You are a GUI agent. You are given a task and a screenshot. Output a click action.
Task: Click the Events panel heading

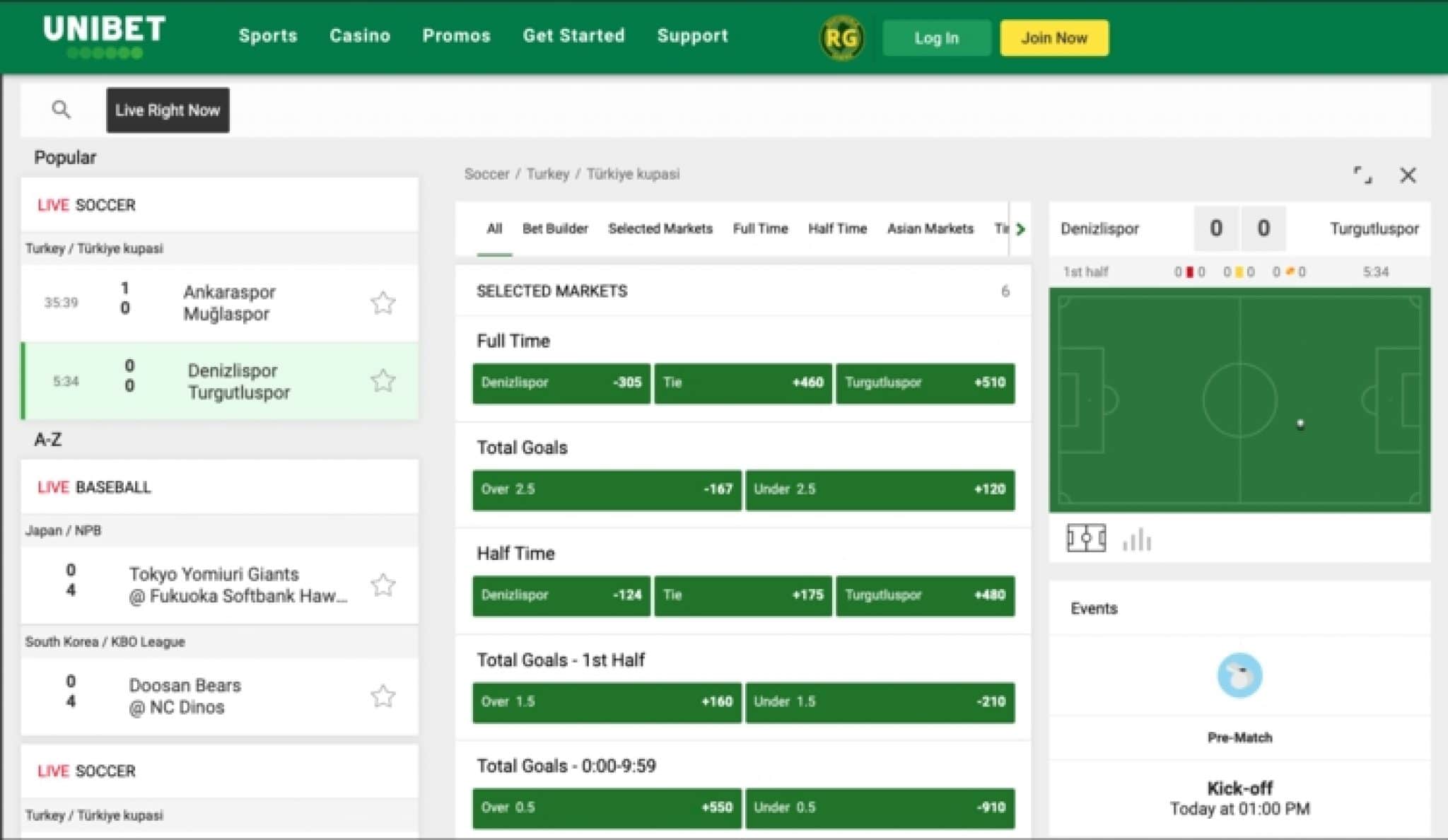[x=1094, y=609]
